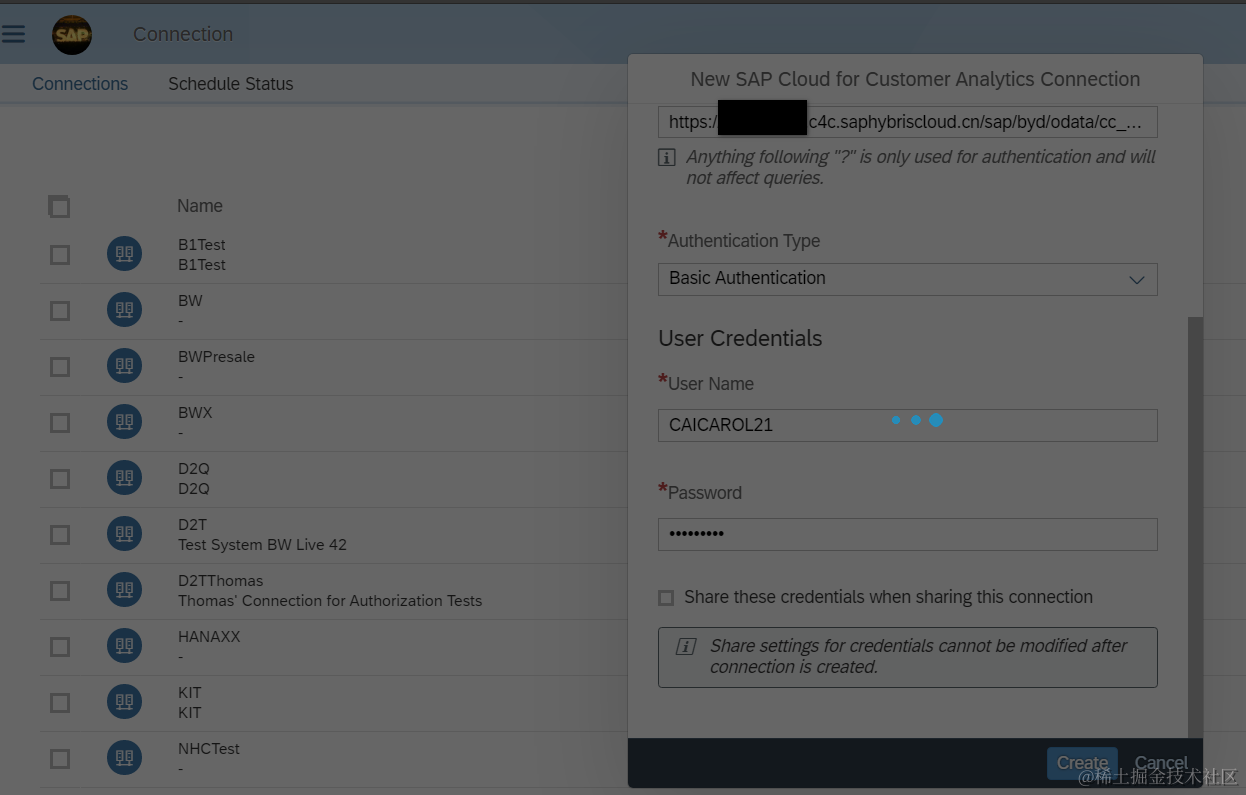This screenshot has width=1246, height=795.
Task: Check the D2T row checkbox
Action: [60, 535]
